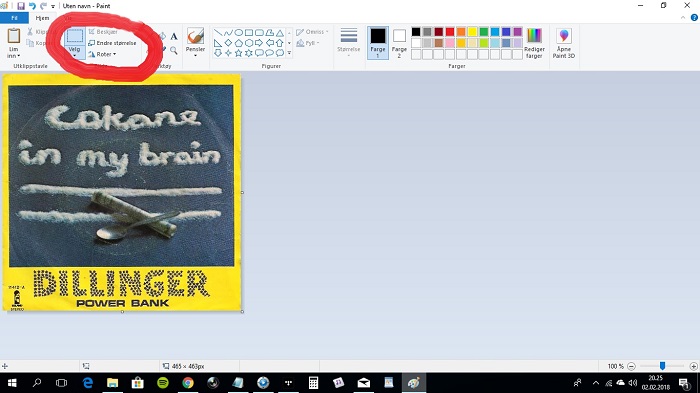Choose the red color swatch
This screenshot has height=393, width=700.
click(450, 32)
